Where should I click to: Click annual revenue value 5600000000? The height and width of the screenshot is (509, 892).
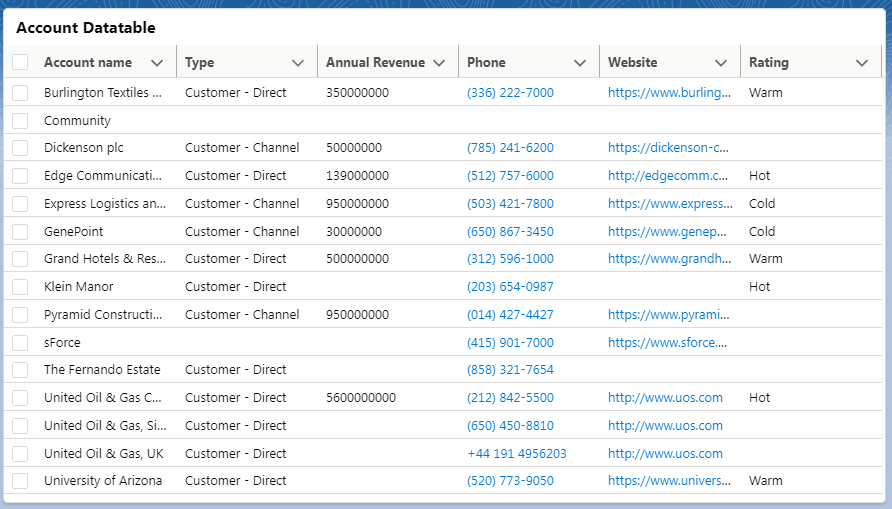(361, 398)
